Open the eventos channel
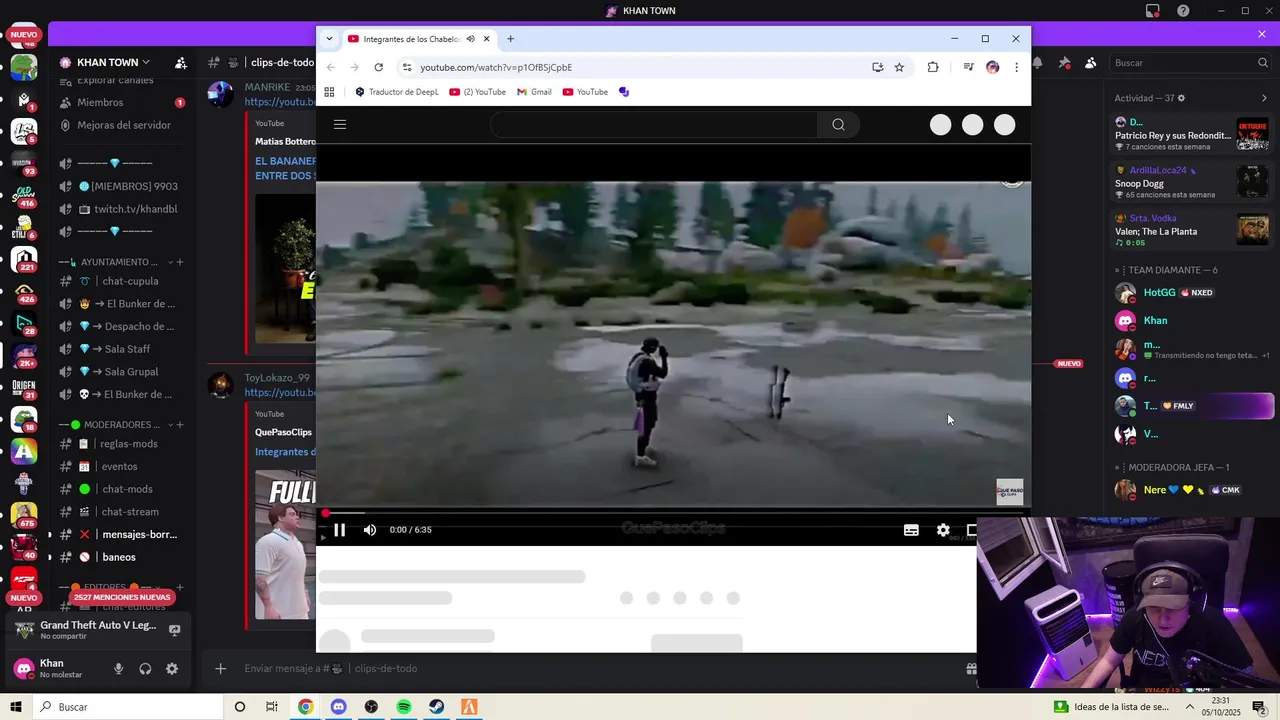The height and width of the screenshot is (720, 1280). pyautogui.click(x=121, y=467)
